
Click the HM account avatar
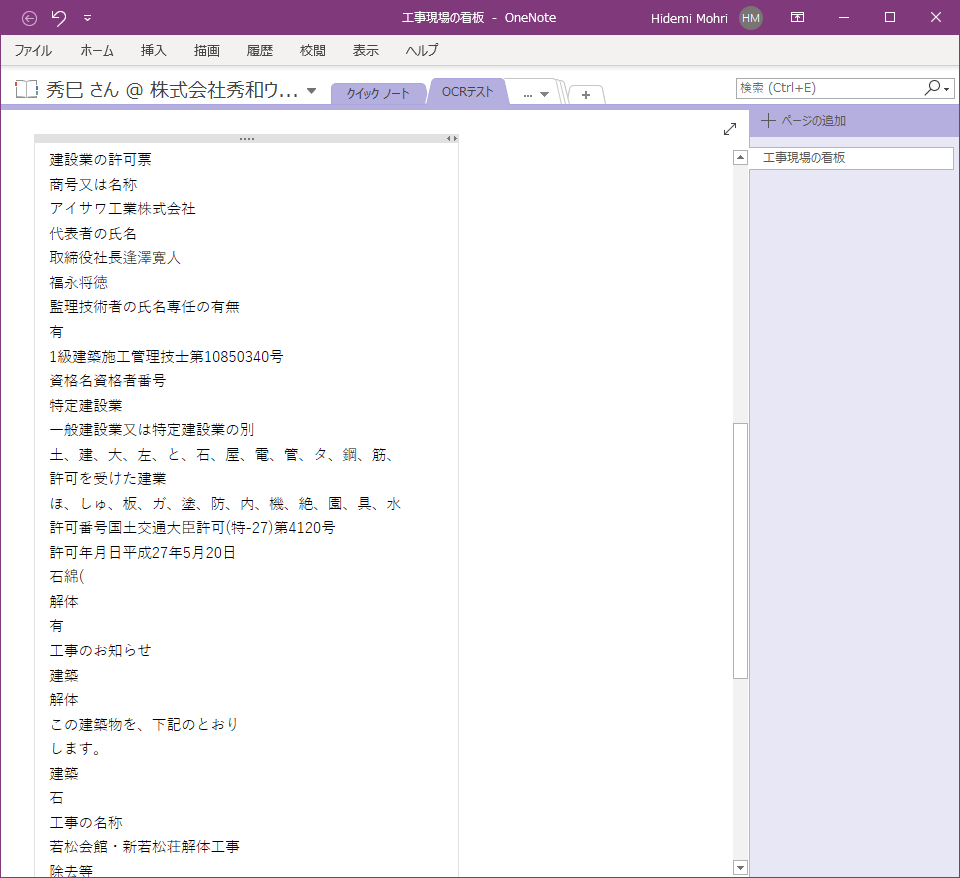[x=751, y=18]
